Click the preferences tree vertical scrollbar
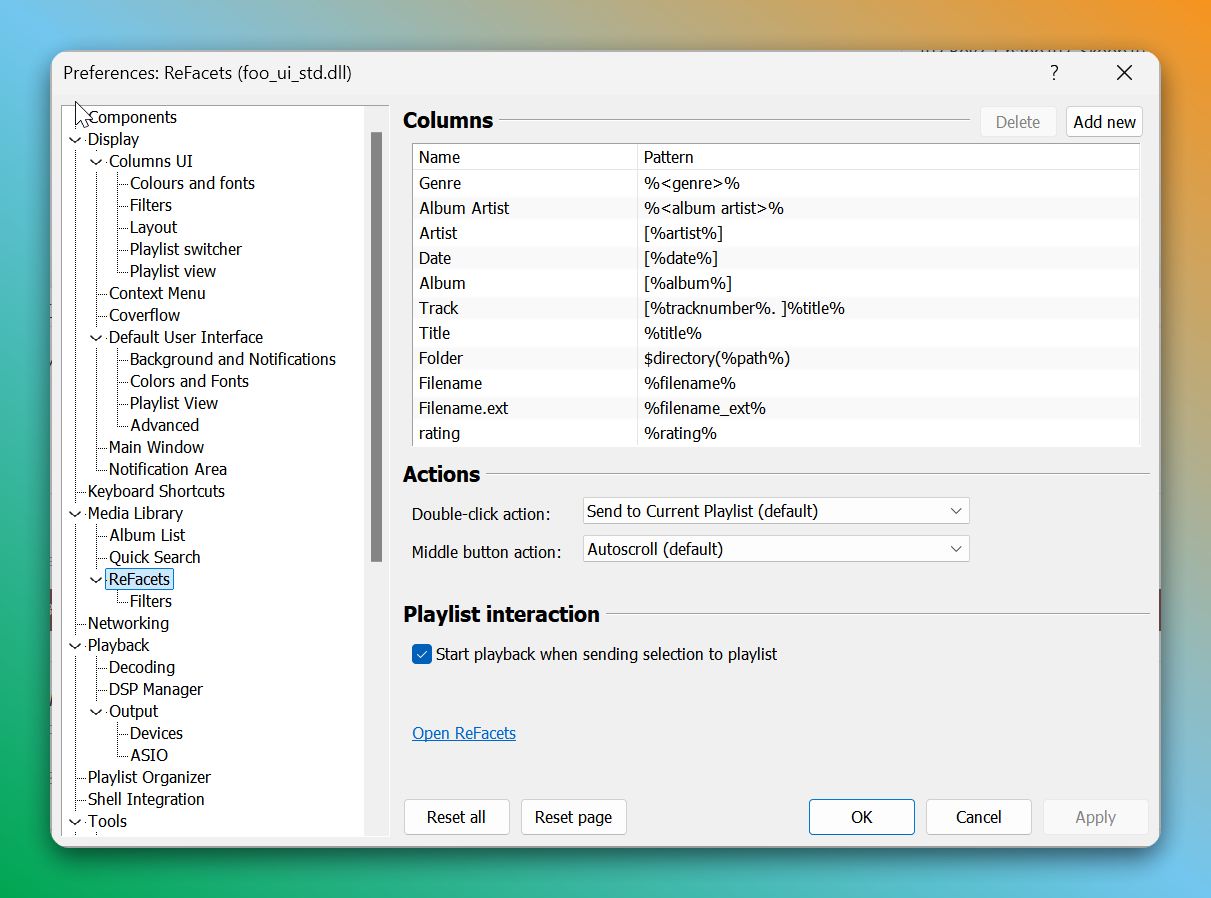Screen dimensions: 1211x898 (377, 345)
